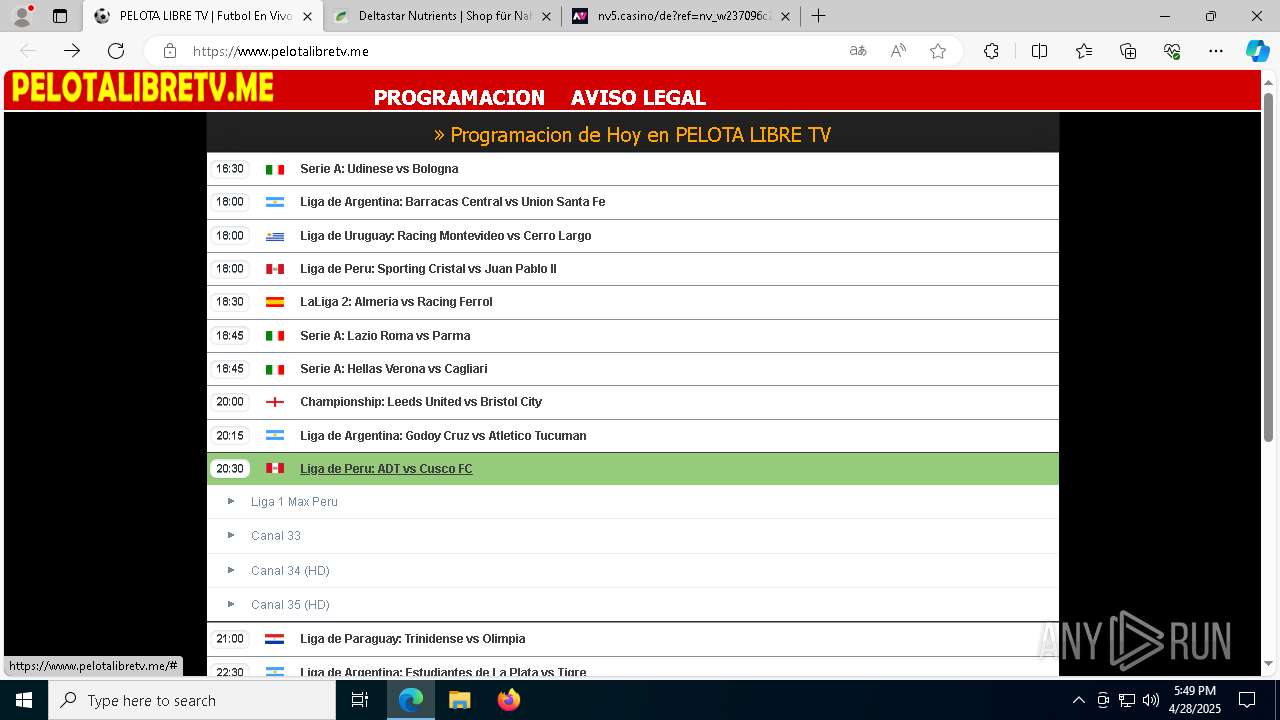This screenshot has height=720, width=1280.
Task: Open the AVISO LEGAL menu item
Action: click(x=638, y=97)
